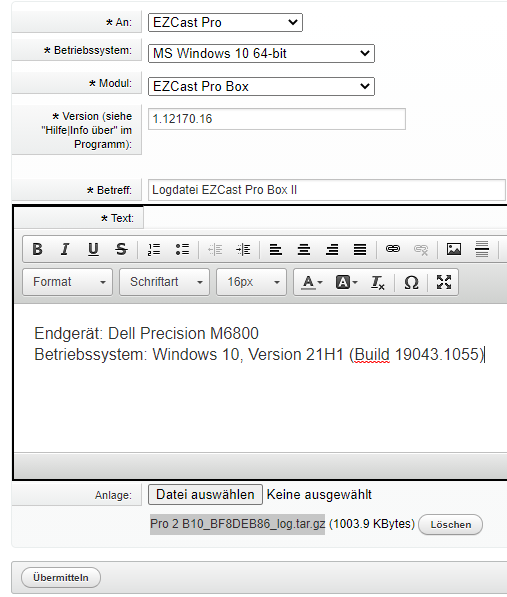Remove formatting with the Tx icon

[378, 282]
